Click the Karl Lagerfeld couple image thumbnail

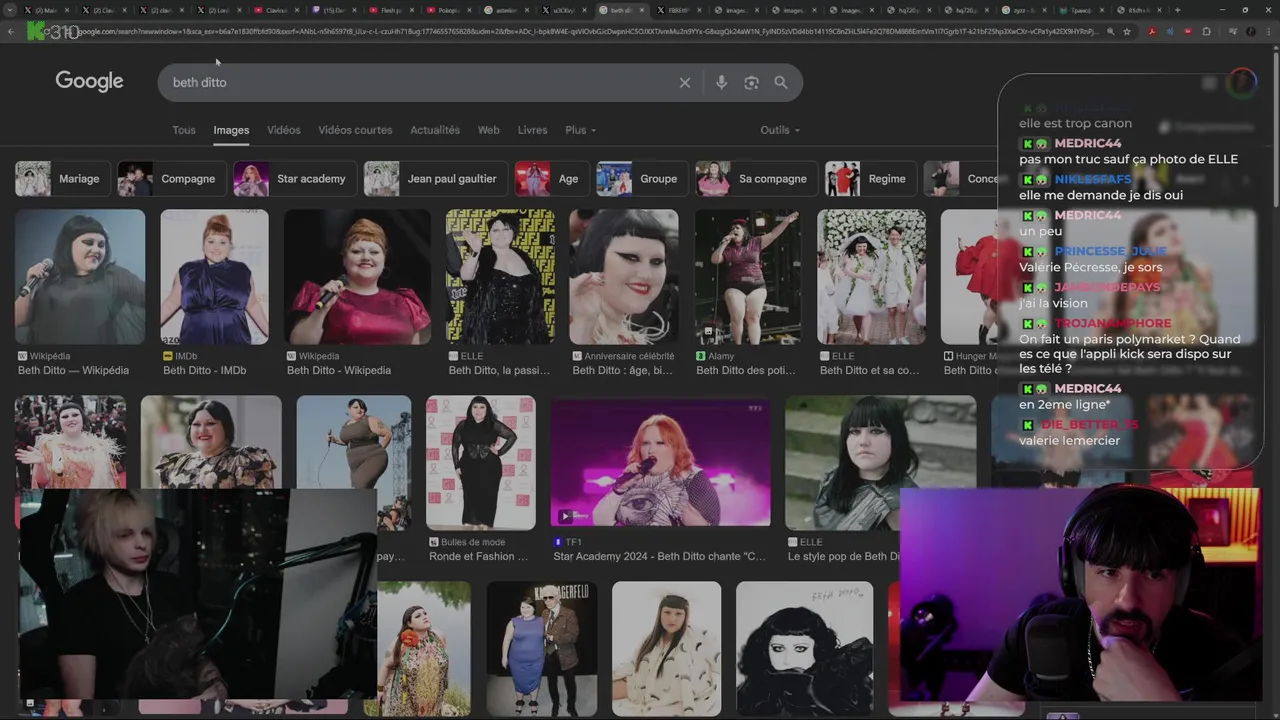point(542,649)
